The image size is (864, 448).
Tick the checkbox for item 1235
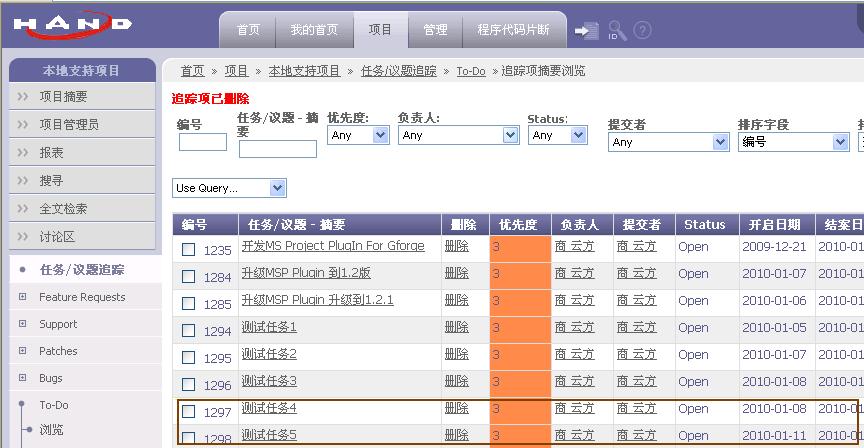(x=188, y=250)
